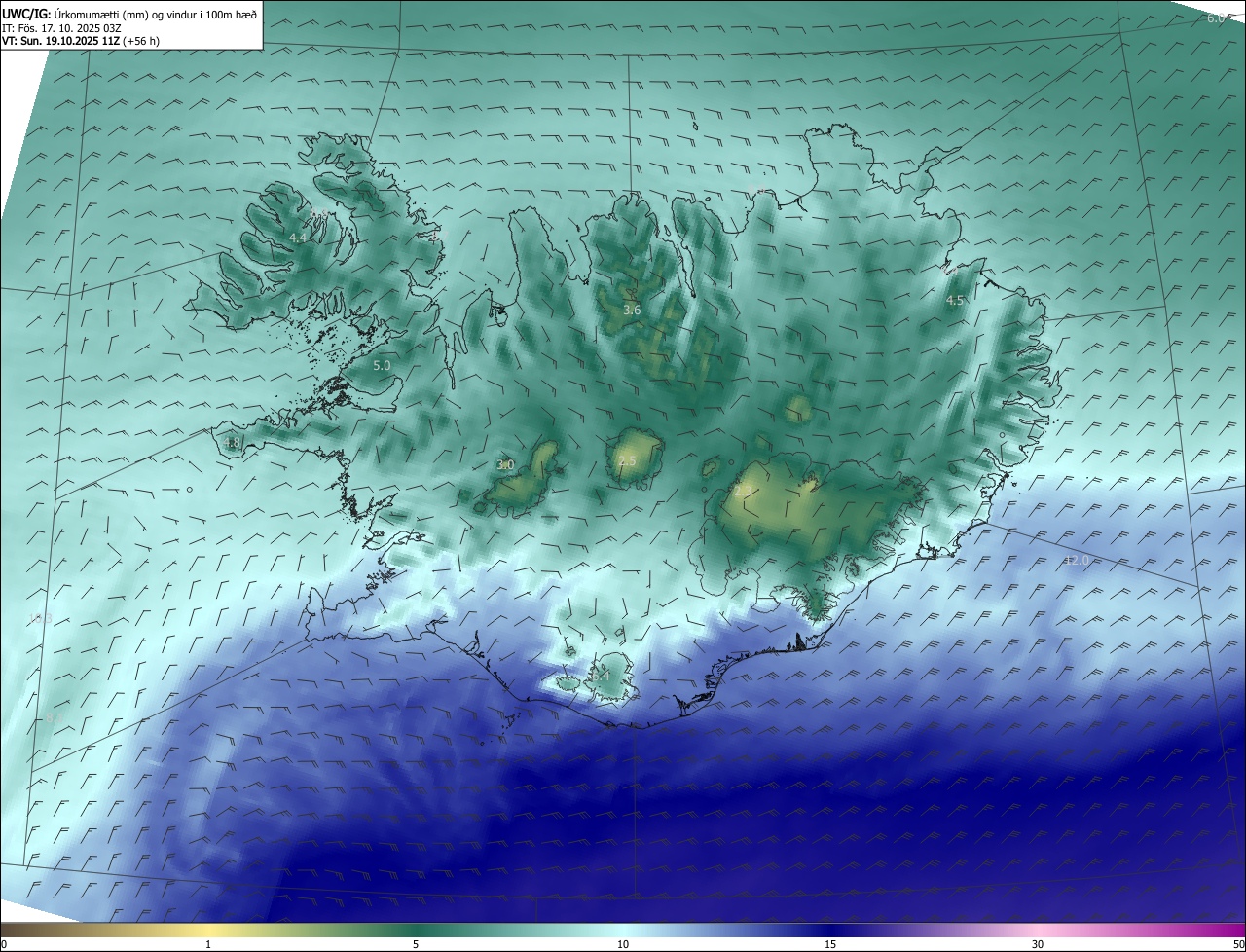Click the '2.5' value on the central glacier
The height and width of the screenshot is (952, 1246).
tap(627, 460)
